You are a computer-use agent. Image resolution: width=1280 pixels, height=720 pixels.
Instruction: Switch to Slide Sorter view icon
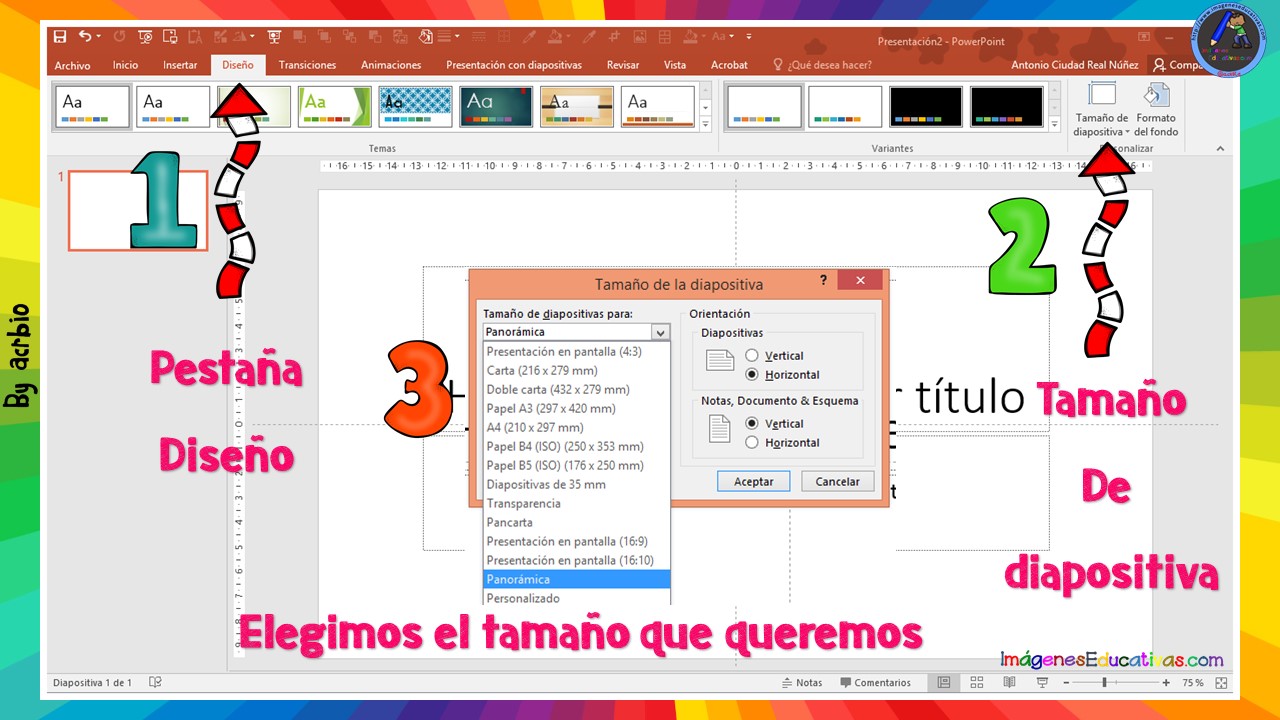(x=977, y=683)
